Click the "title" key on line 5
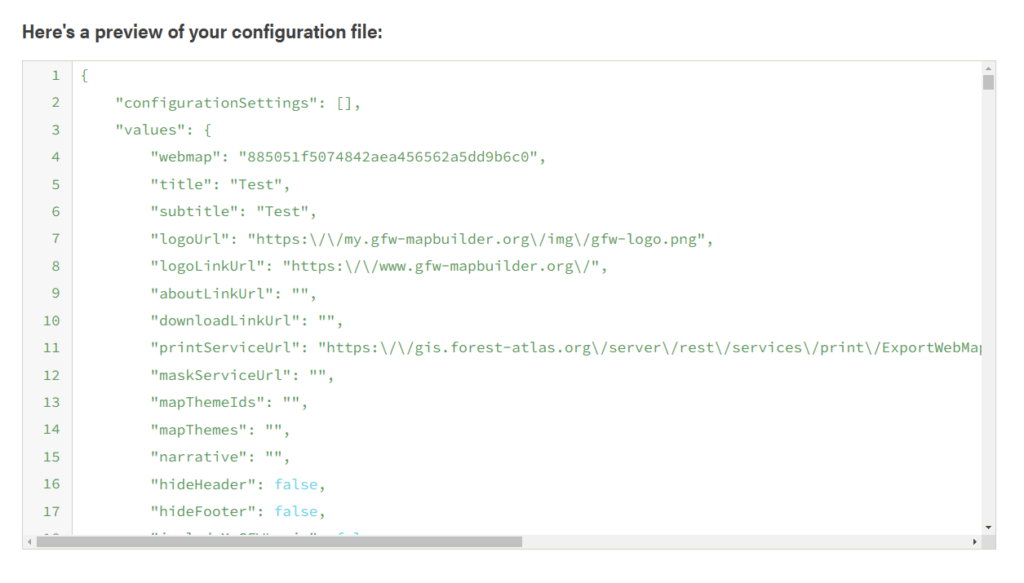 [x=181, y=185]
